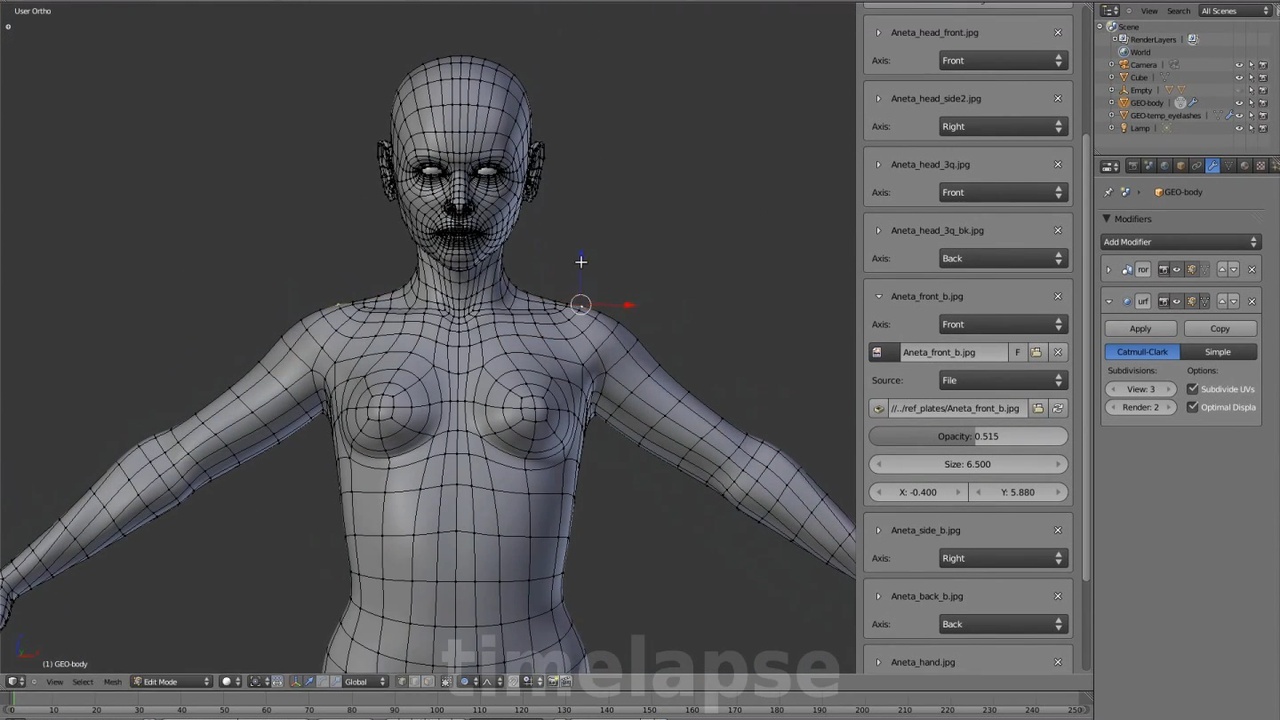Open the Search menu in the Outliner
1280x720 pixels.
pos(1178,11)
